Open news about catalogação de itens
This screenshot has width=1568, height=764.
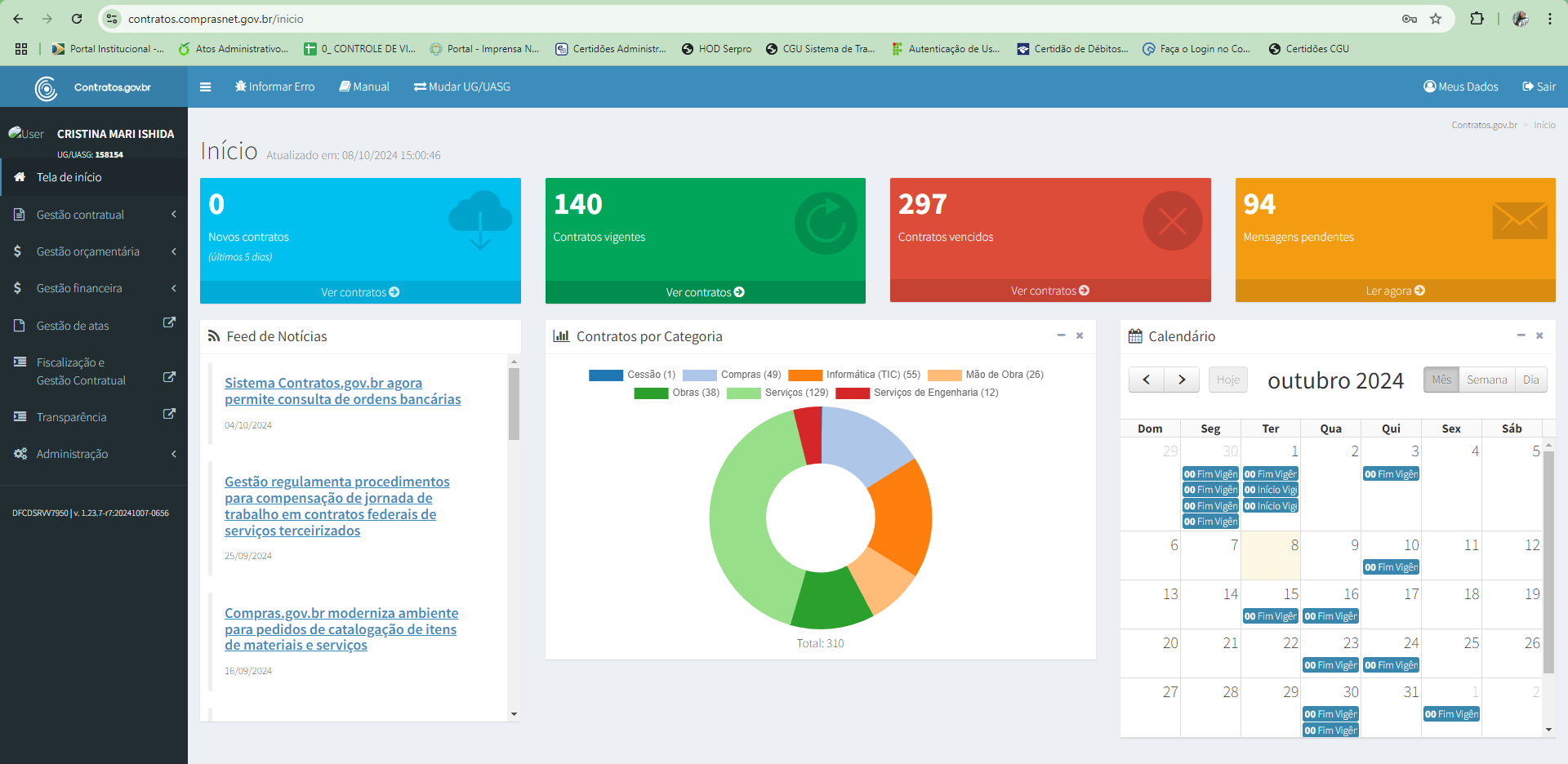pyautogui.click(x=341, y=629)
